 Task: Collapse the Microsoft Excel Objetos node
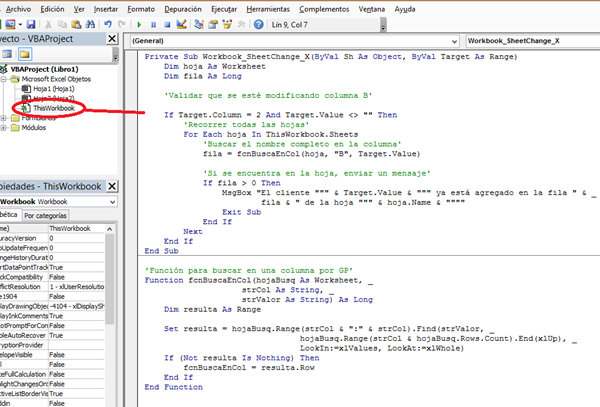click(5, 79)
